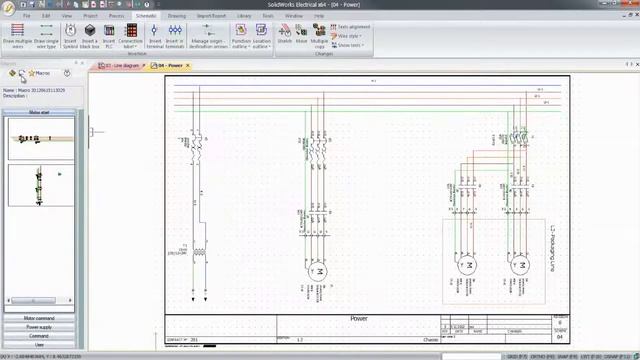Click the macro list scroll left arrow
This screenshot has width=640, height=360.
pos(9,300)
